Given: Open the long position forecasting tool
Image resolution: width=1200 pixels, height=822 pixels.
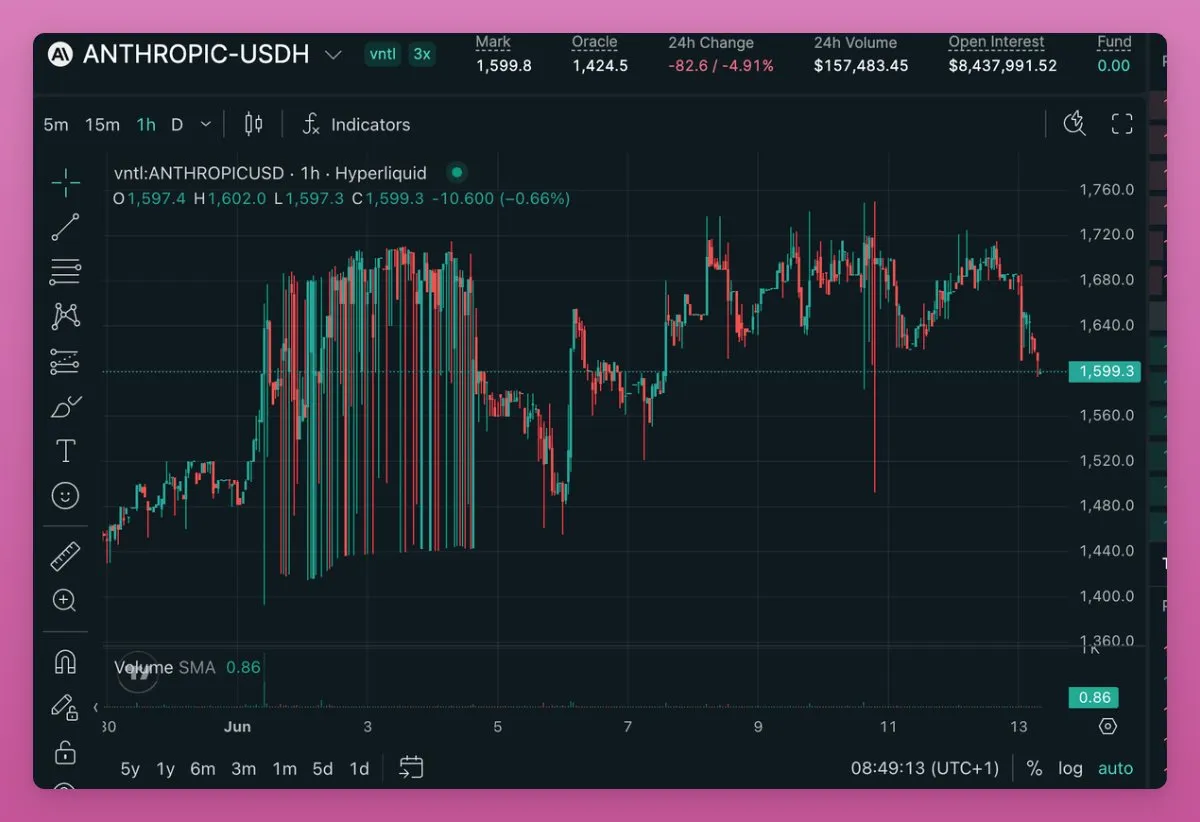Looking at the screenshot, I should (65, 361).
